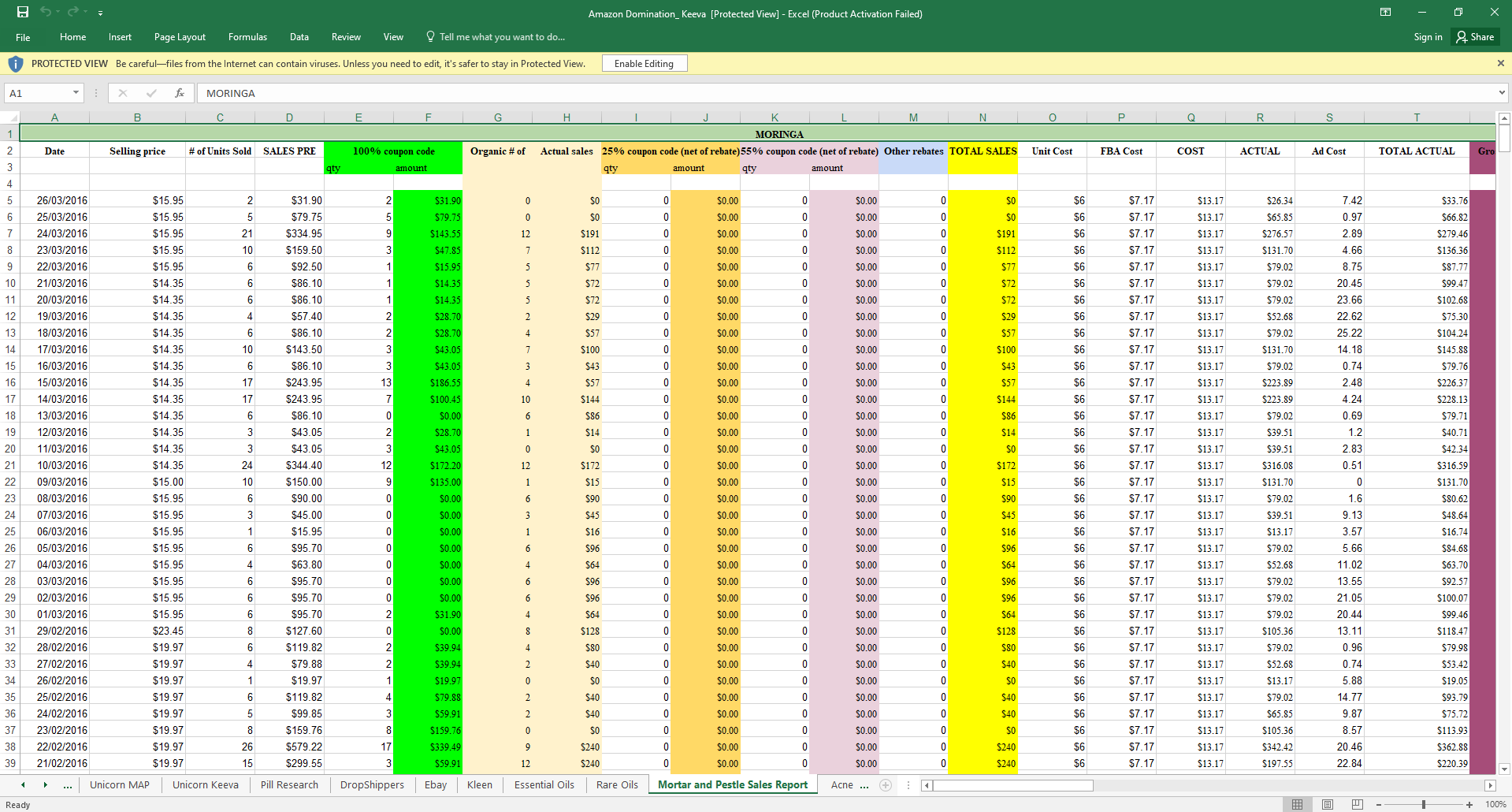1512x812 pixels.
Task: Click Sign in link
Action: pos(1428,37)
